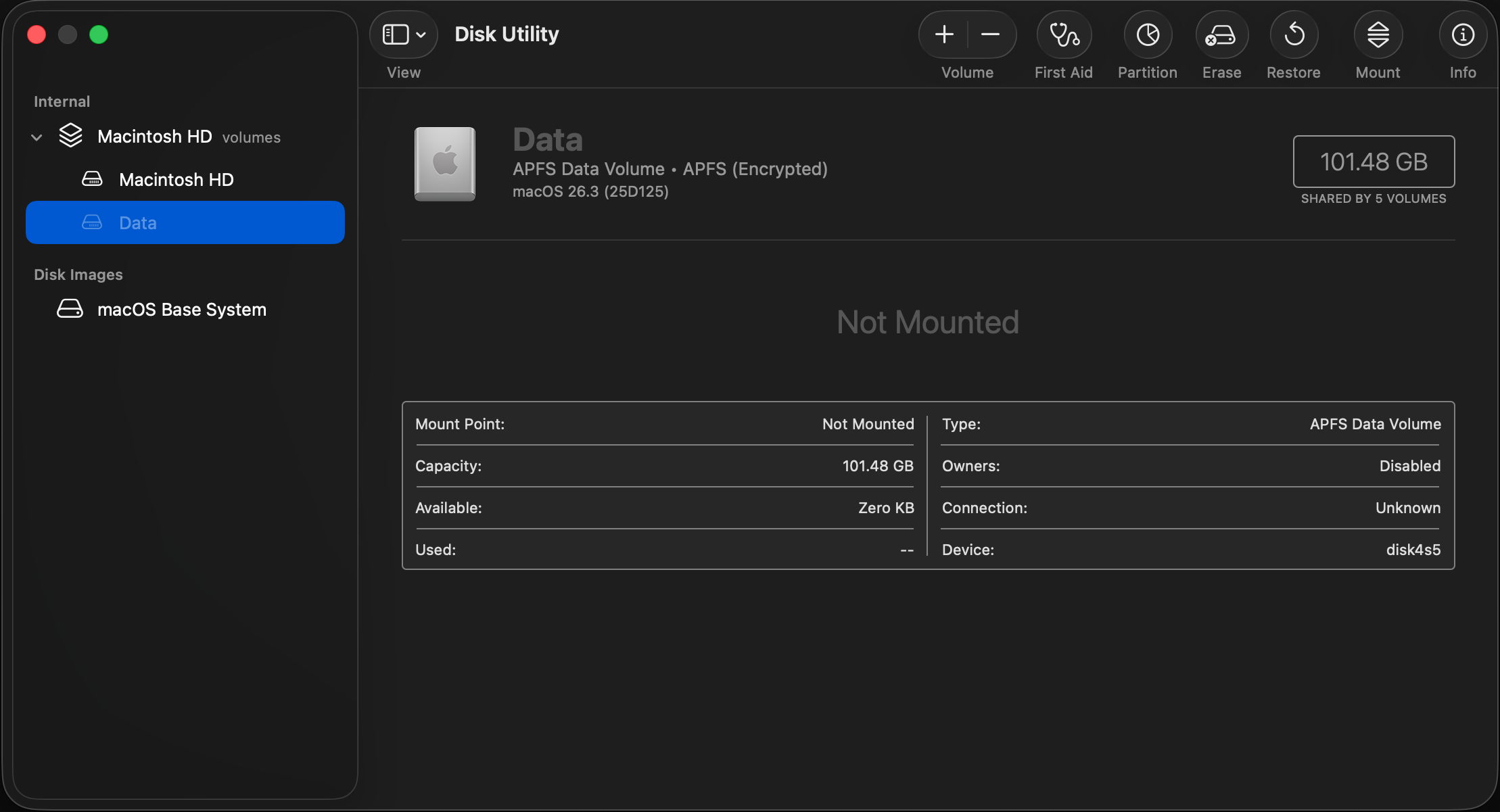
Task: Open the Partition pie icon
Action: tap(1148, 34)
